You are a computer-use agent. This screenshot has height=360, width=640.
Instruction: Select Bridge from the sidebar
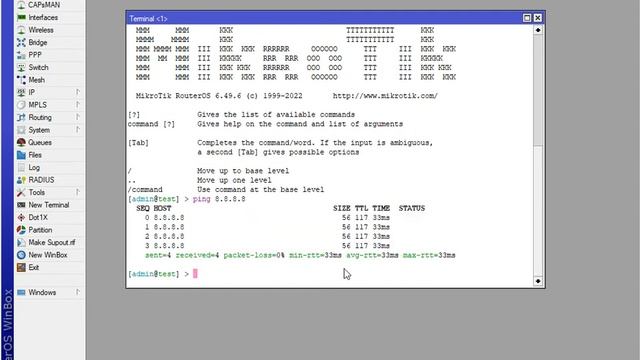click(49, 42)
